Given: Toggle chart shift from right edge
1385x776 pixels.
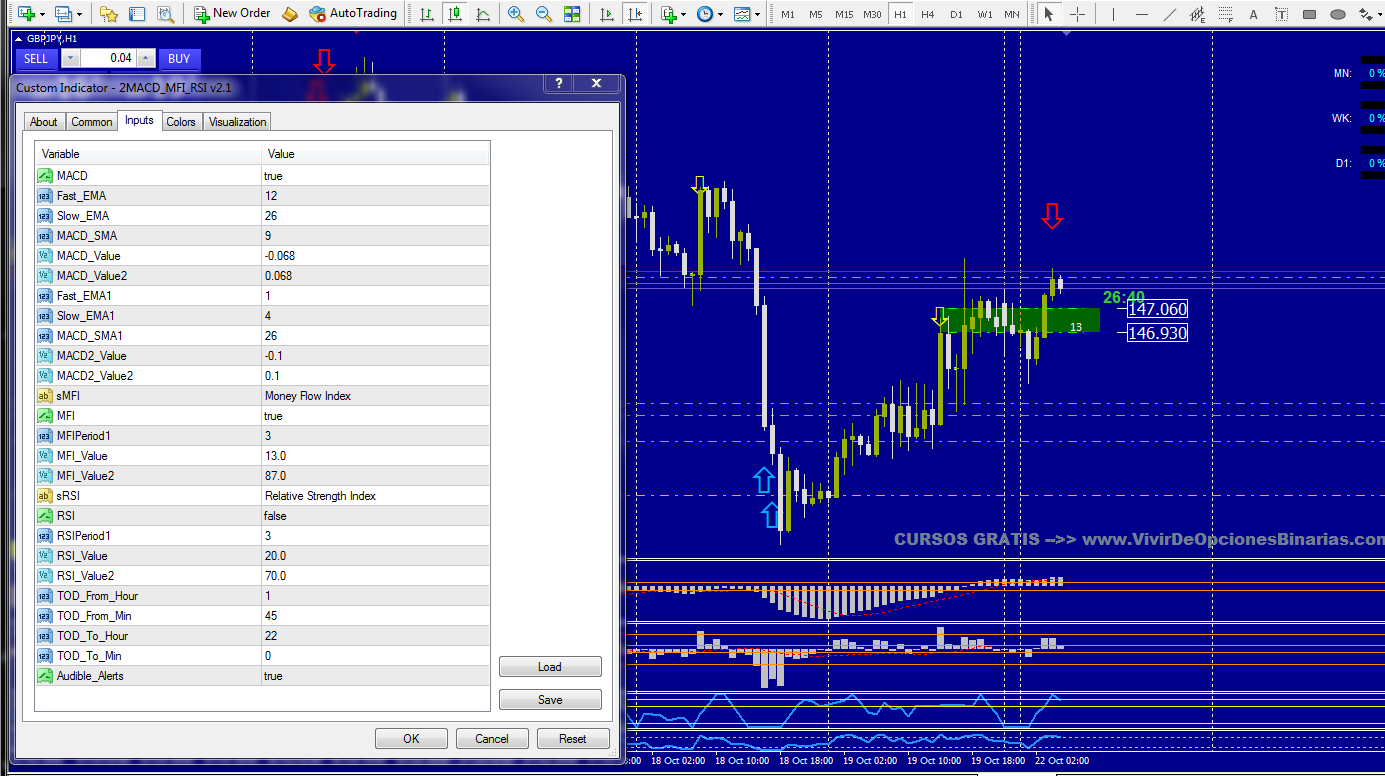Looking at the screenshot, I should click(635, 14).
